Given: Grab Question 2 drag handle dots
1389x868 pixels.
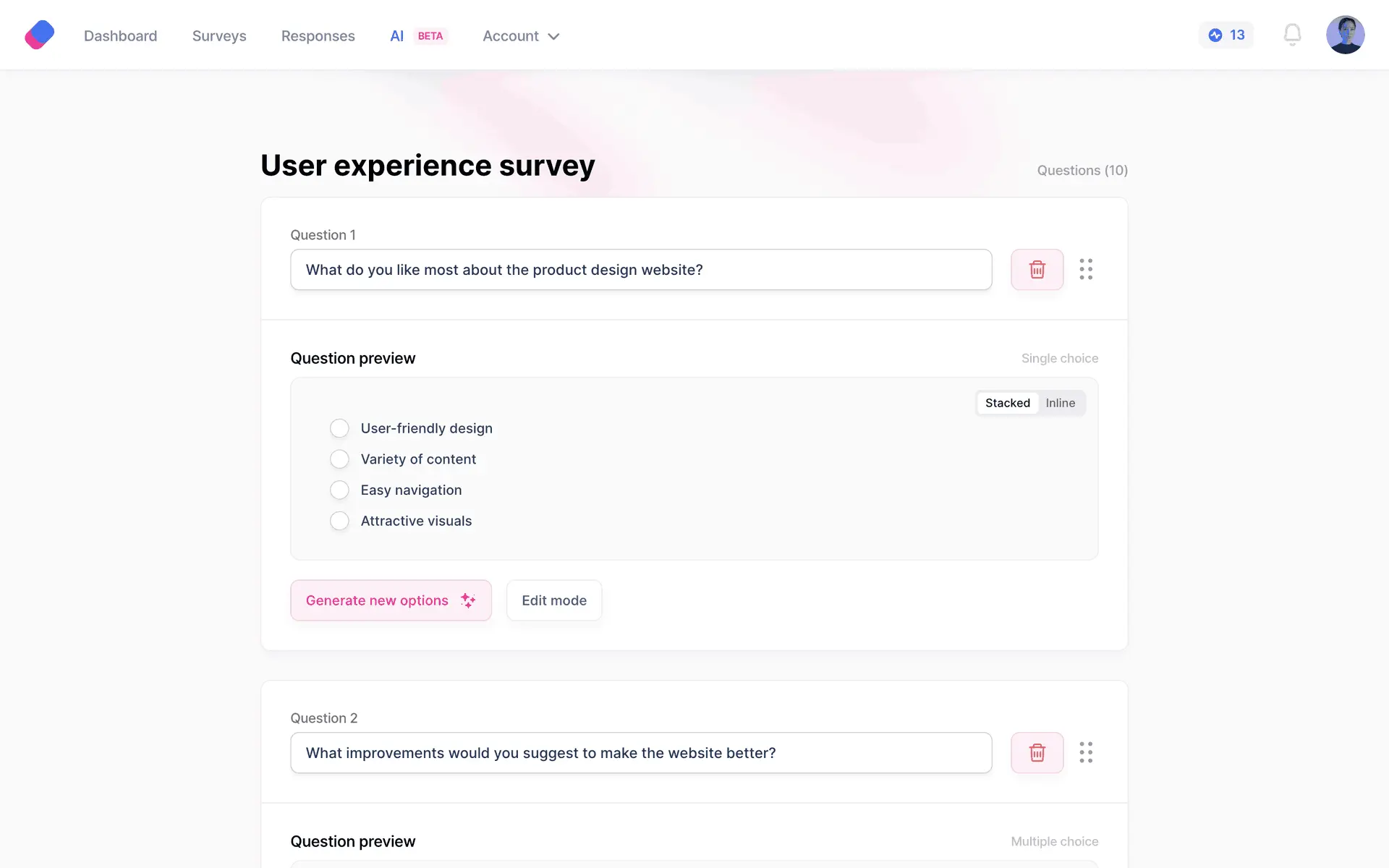Looking at the screenshot, I should [1086, 753].
